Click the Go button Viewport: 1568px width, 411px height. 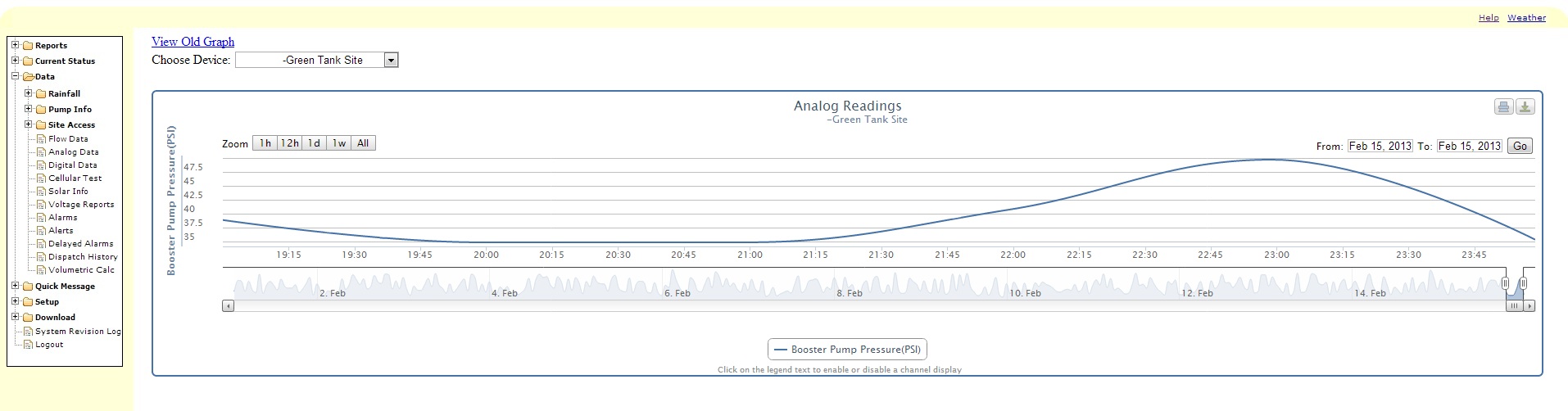tap(1520, 147)
